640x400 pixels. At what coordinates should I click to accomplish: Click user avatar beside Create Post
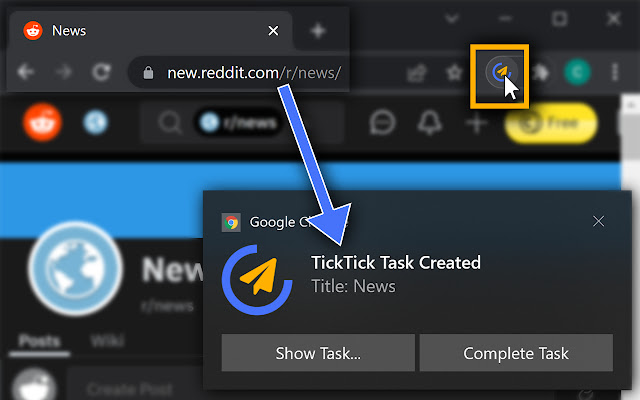(34, 385)
